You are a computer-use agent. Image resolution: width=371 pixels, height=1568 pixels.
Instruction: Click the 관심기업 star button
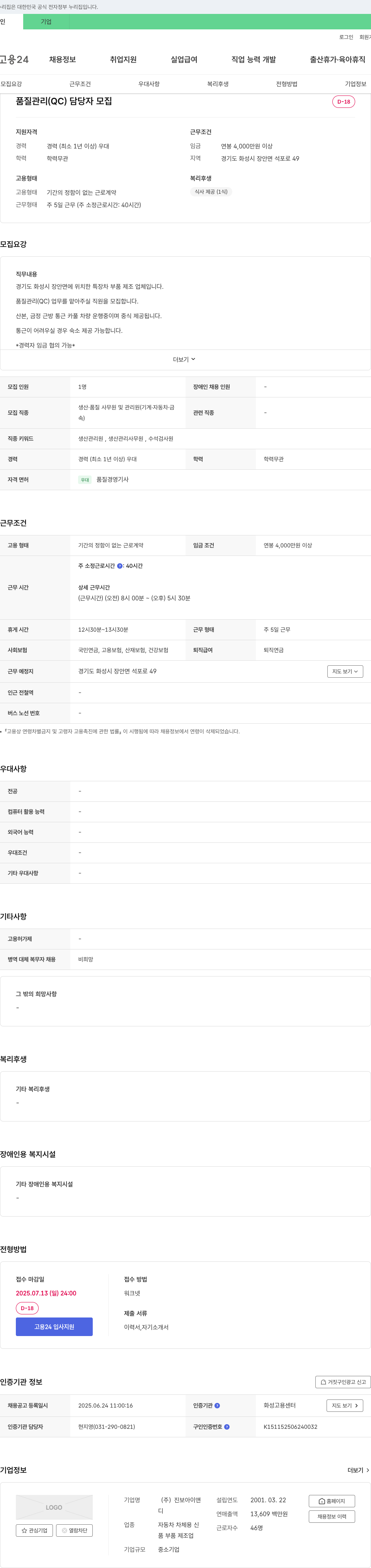coord(34,1530)
